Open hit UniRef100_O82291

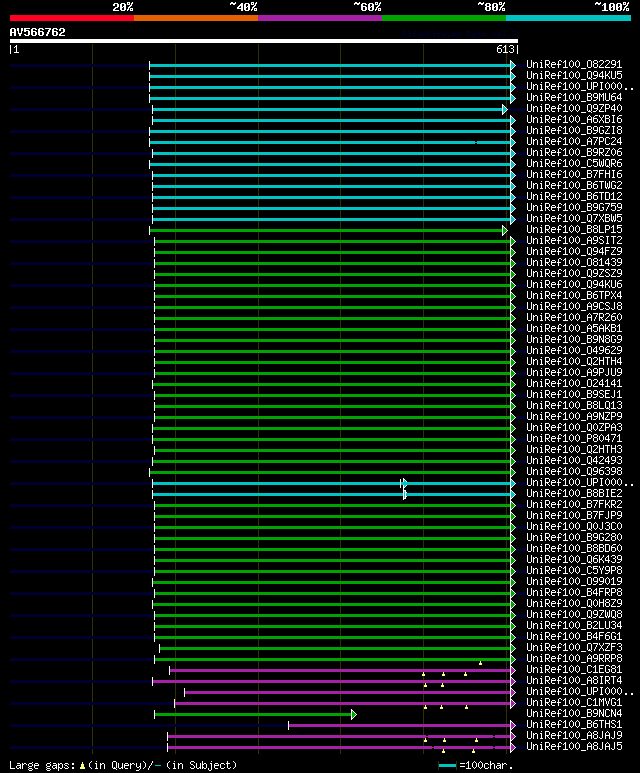[574, 65]
